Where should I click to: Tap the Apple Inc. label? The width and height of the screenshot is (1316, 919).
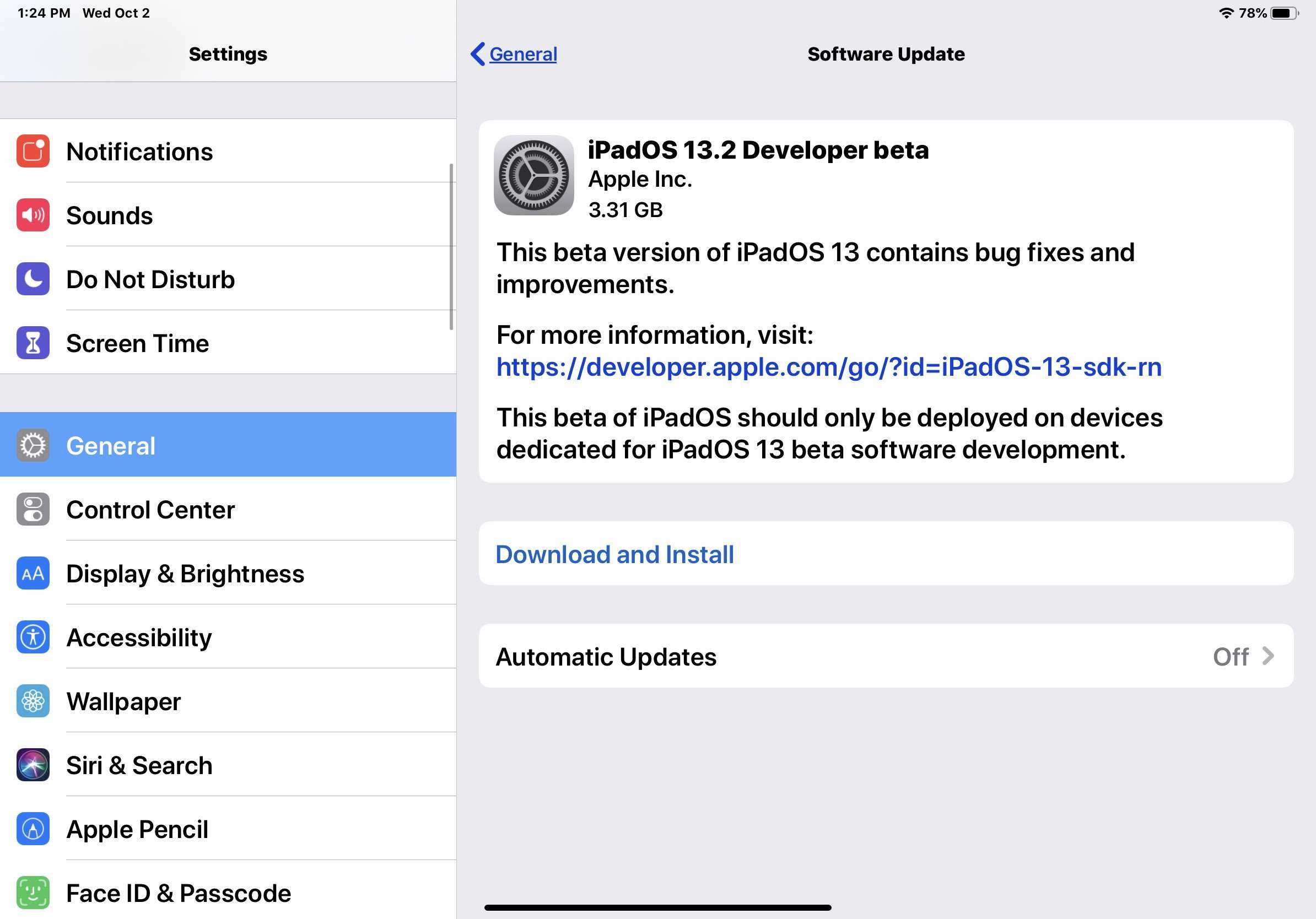pos(640,179)
